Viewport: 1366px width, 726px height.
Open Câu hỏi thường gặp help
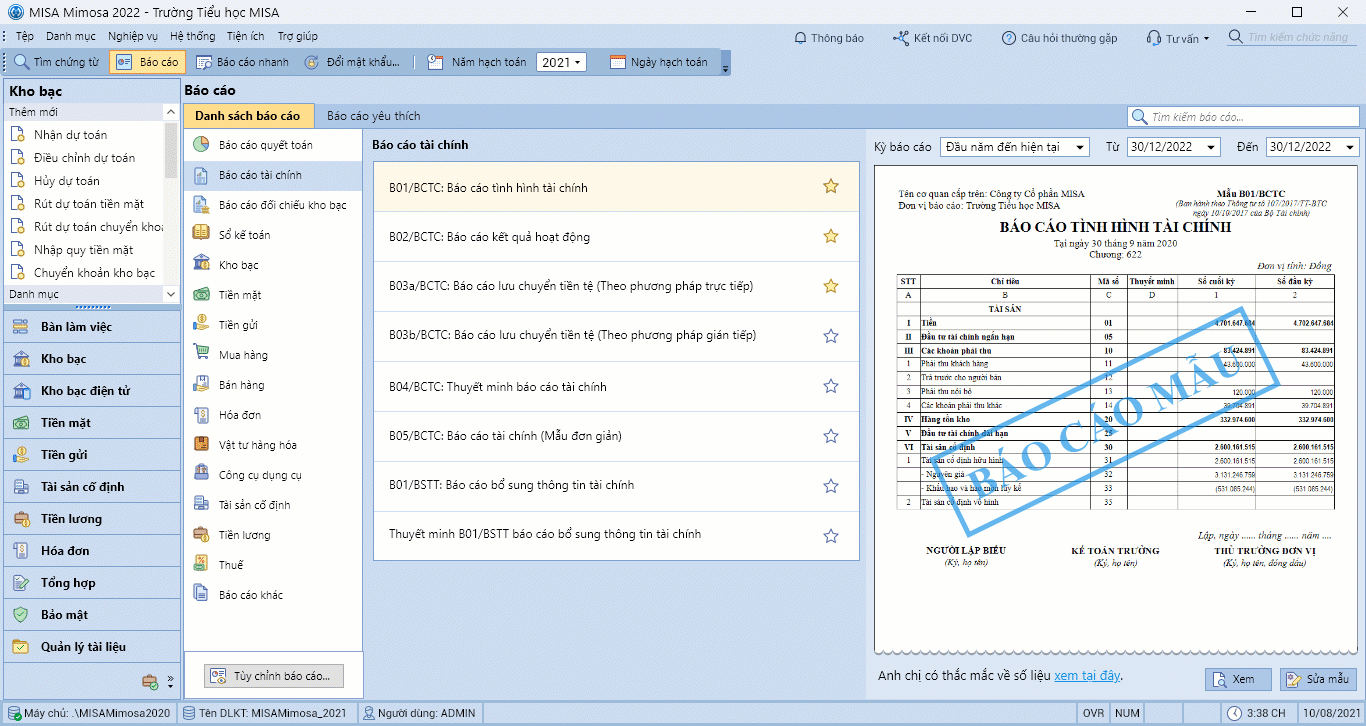coord(1059,38)
